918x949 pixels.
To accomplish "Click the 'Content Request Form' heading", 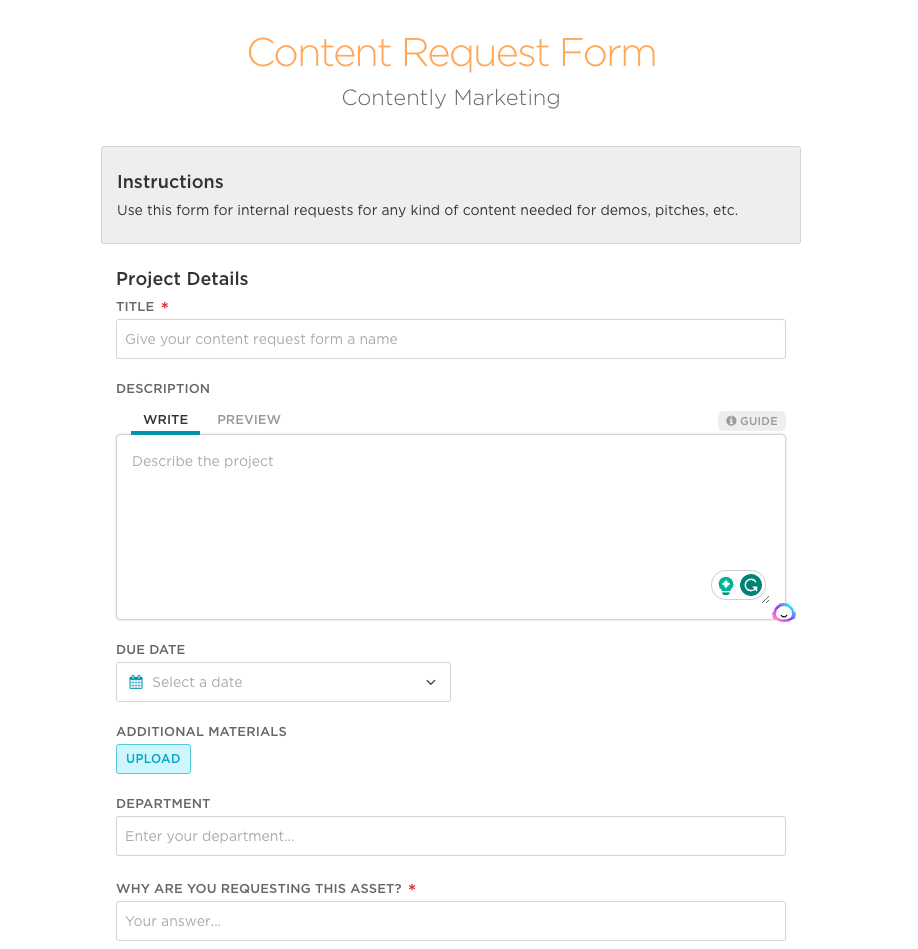I will click(x=452, y=53).
